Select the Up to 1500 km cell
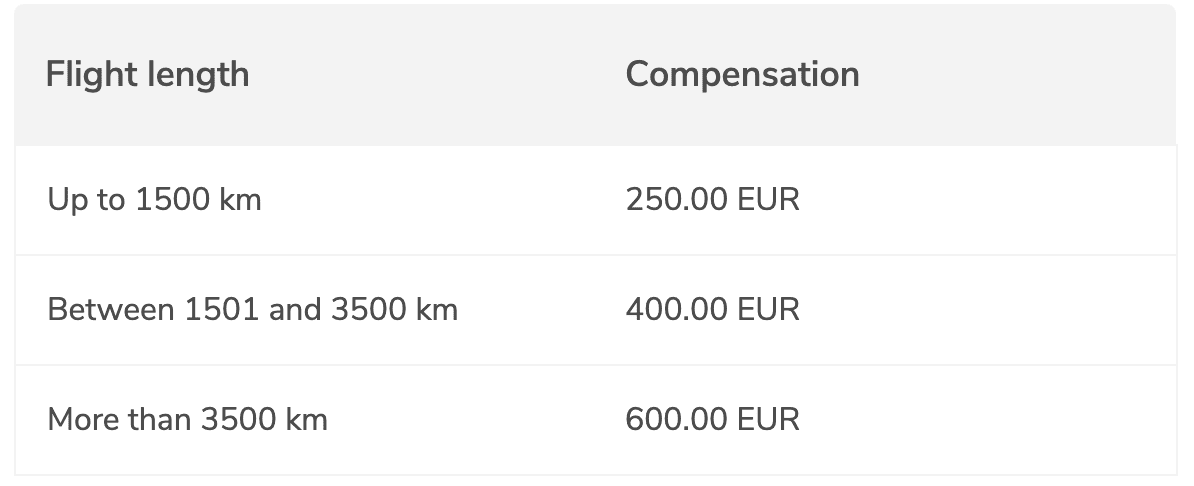Image resolution: width=1194 pixels, height=486 pixels. [x=155, y=200]
